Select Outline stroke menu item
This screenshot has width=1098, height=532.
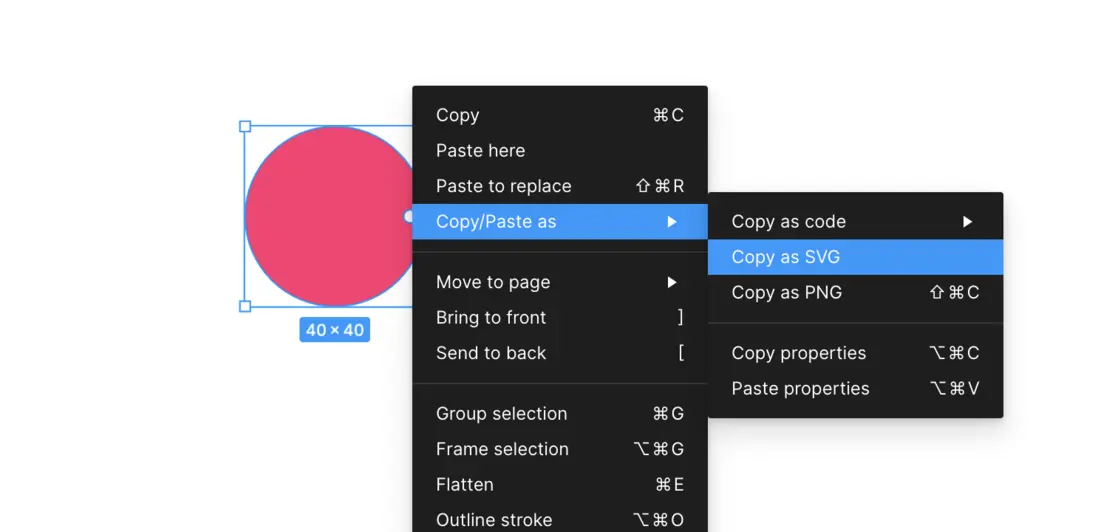pos(494,520)
